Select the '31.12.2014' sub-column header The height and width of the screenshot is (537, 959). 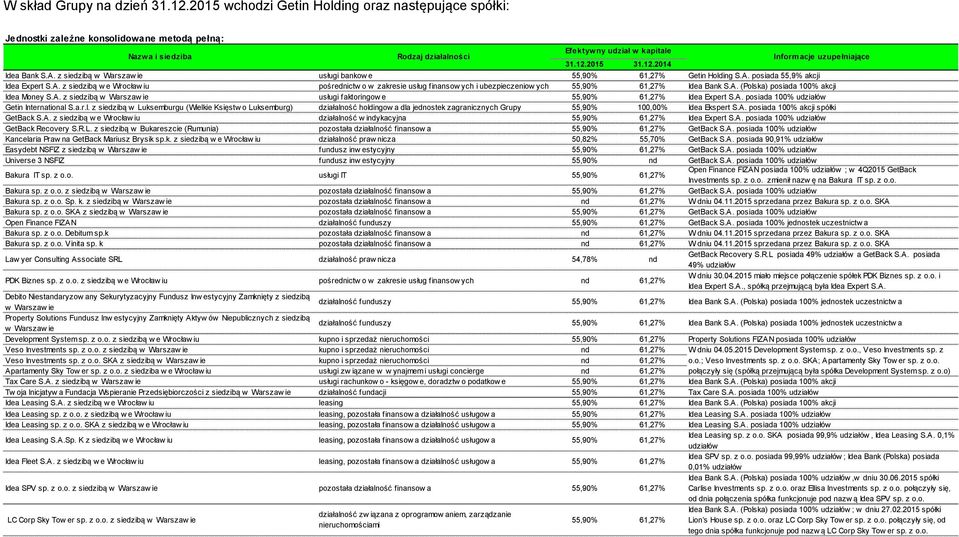point(652,64)
